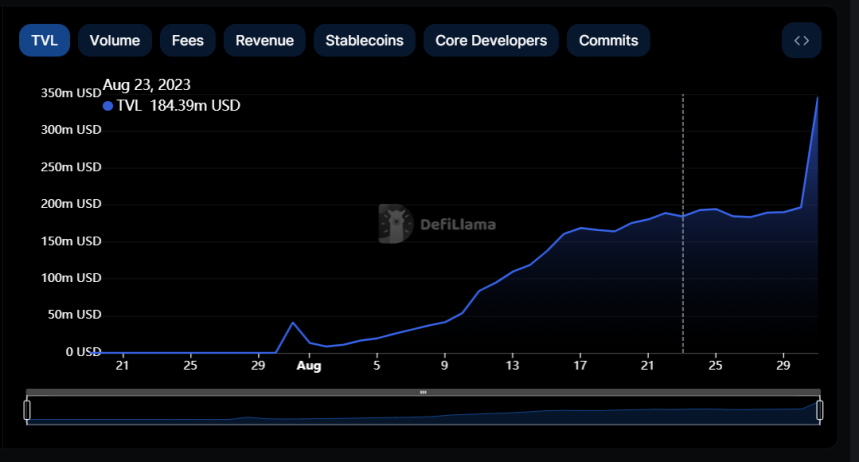This screenshot has width=859, height=462.
Task: Click the TVL 184.39m USD tooltip value
Action: (178, 106)
